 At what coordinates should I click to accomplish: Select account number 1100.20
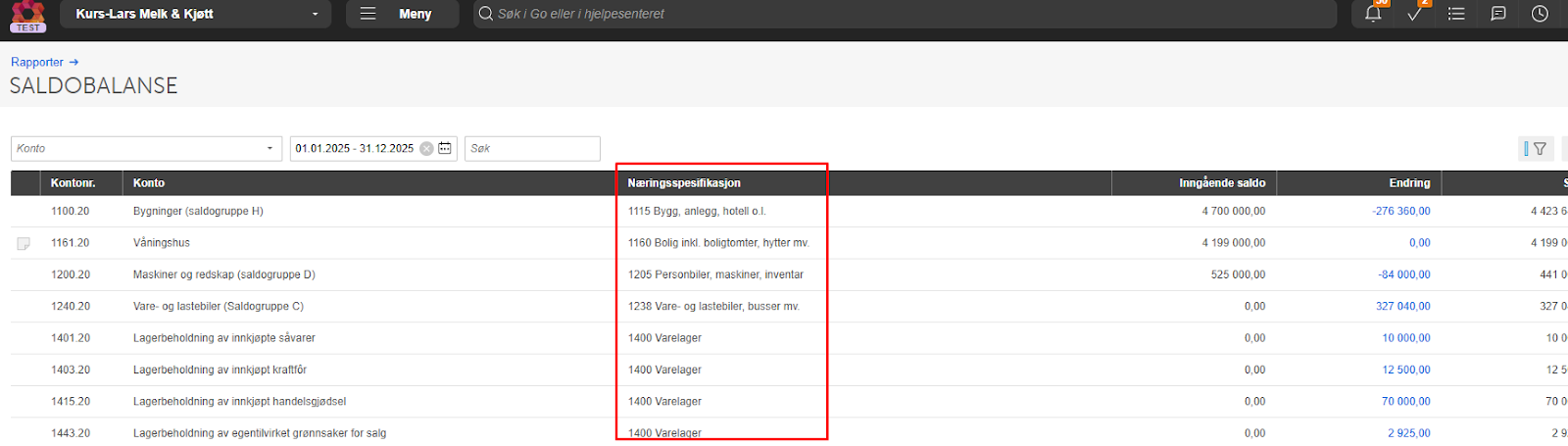71,211
